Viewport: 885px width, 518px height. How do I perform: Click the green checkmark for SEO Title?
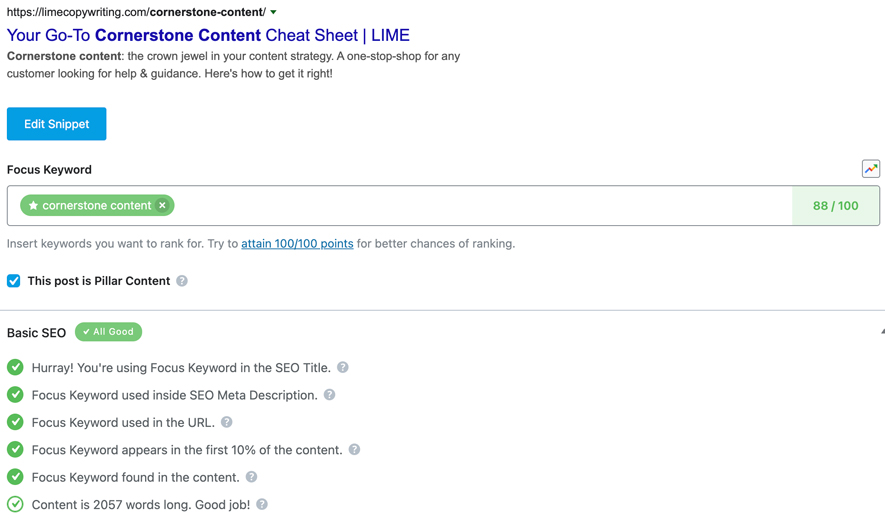pyautogui.click(x=15, y=368)
